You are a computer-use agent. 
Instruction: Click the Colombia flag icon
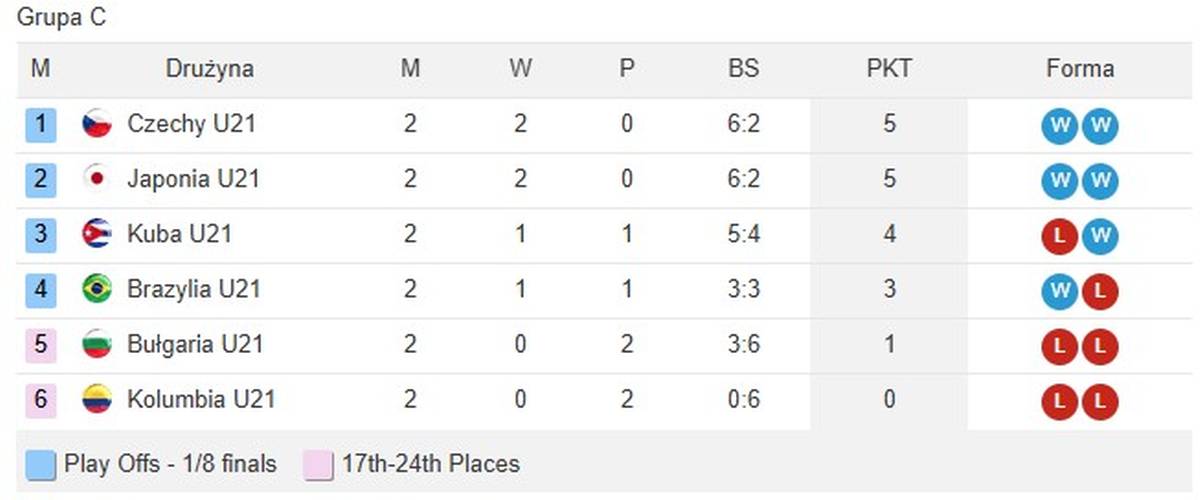[x=97, y=400]
